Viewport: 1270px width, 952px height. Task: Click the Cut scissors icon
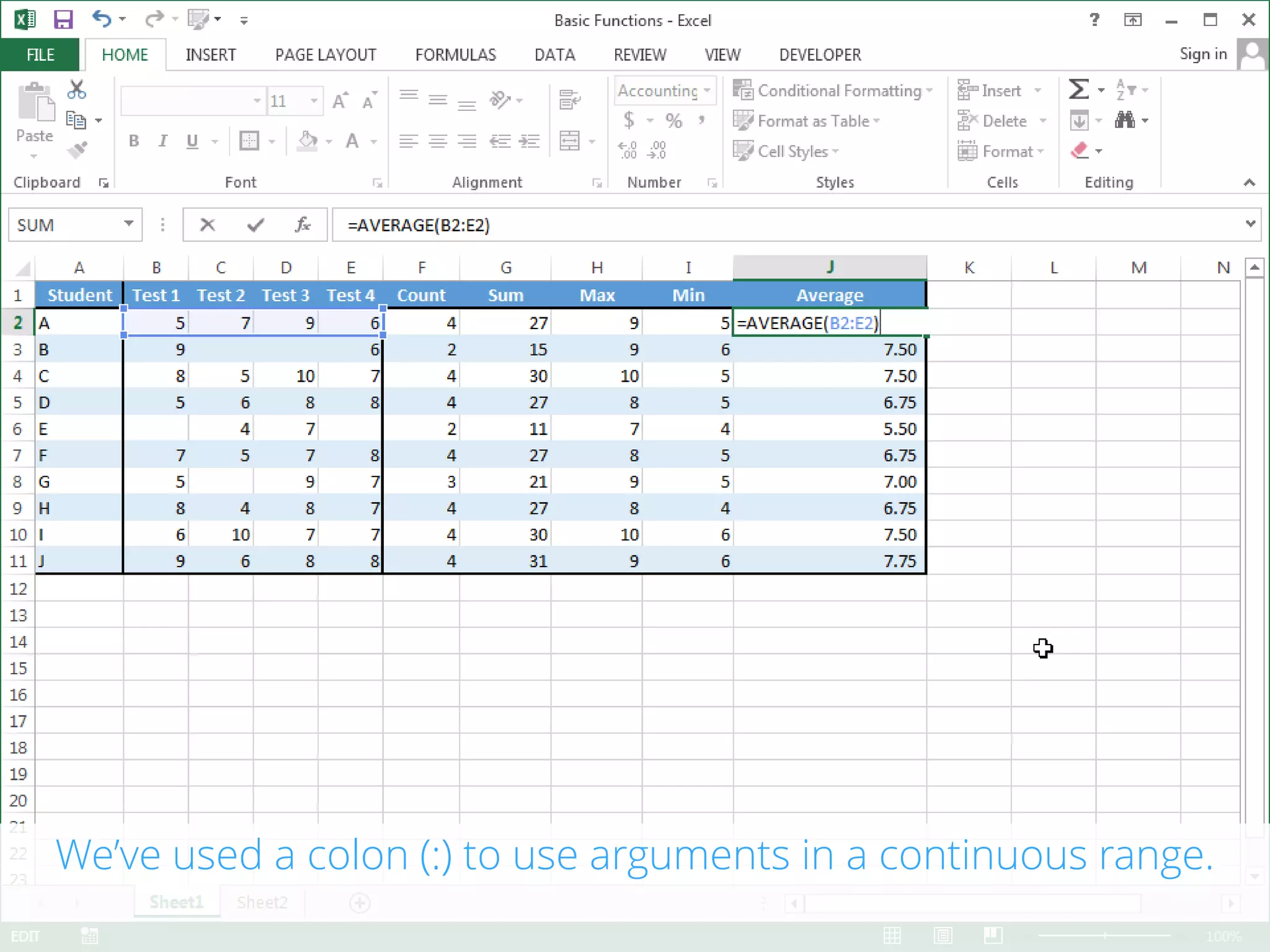coord(76,90)
